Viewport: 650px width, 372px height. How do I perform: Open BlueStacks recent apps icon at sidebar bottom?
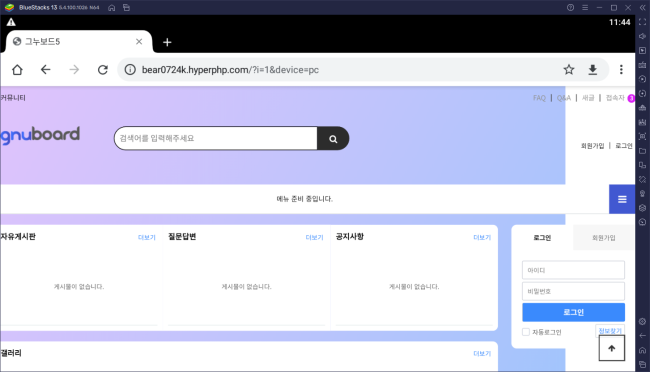click(643, 364)
